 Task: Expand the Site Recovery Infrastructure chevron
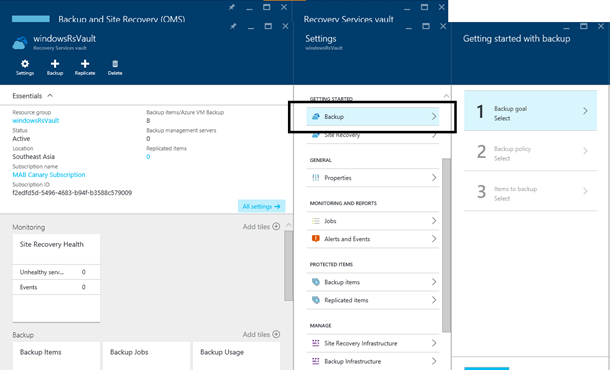pos(434,343)
